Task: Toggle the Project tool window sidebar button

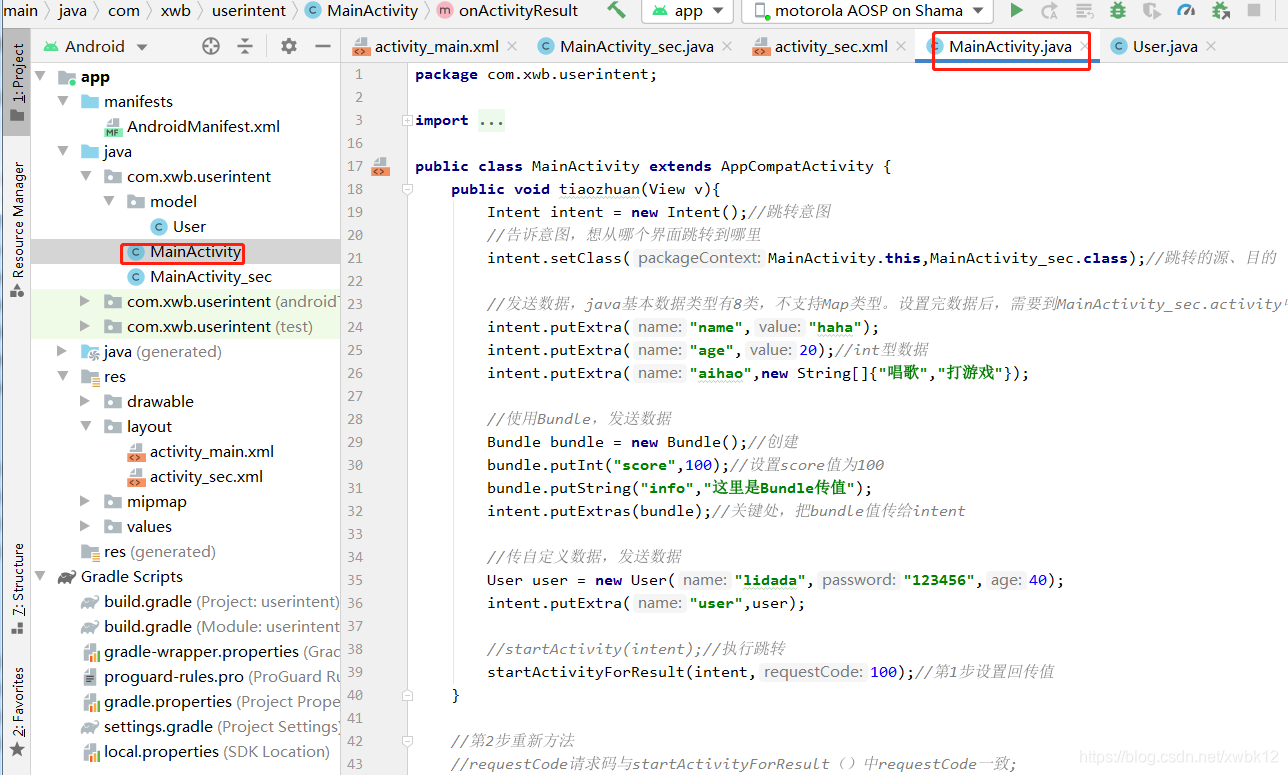Action: 16,85
